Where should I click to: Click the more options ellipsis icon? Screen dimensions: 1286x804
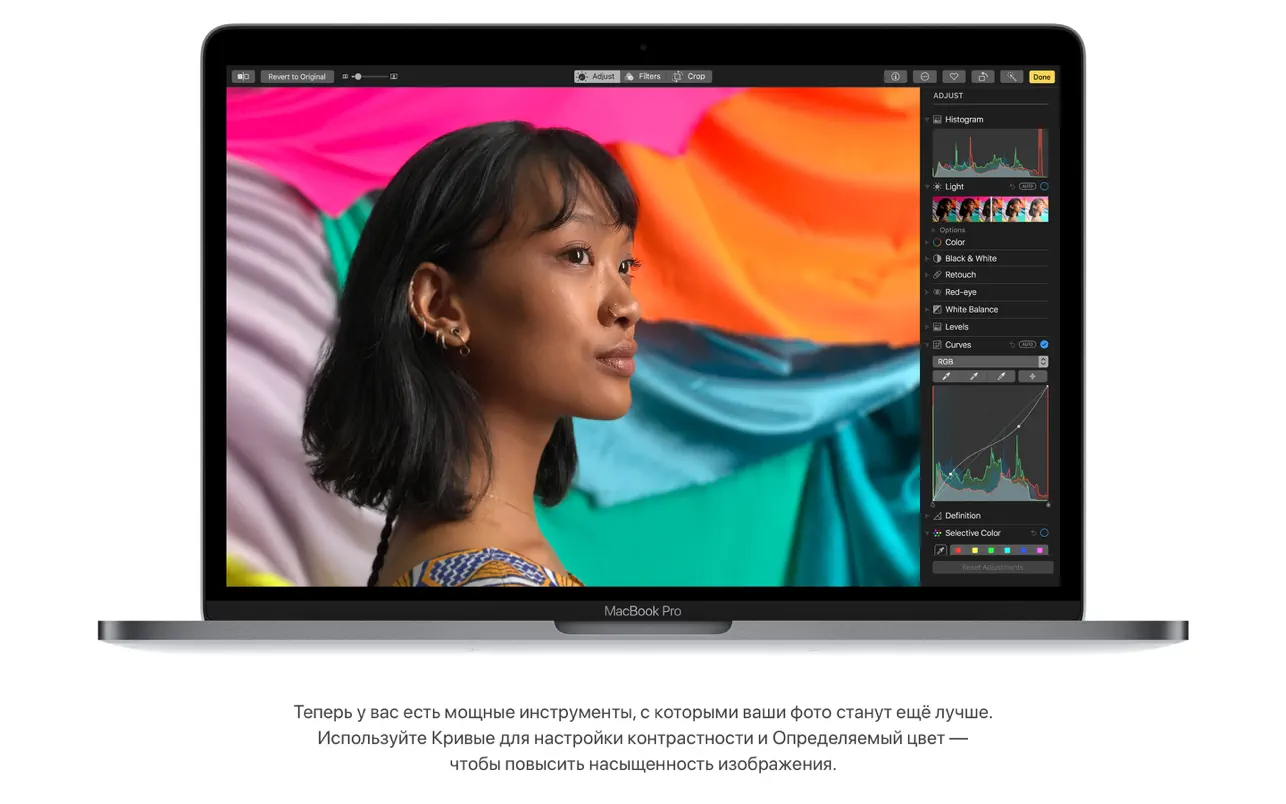pos(925,76)
